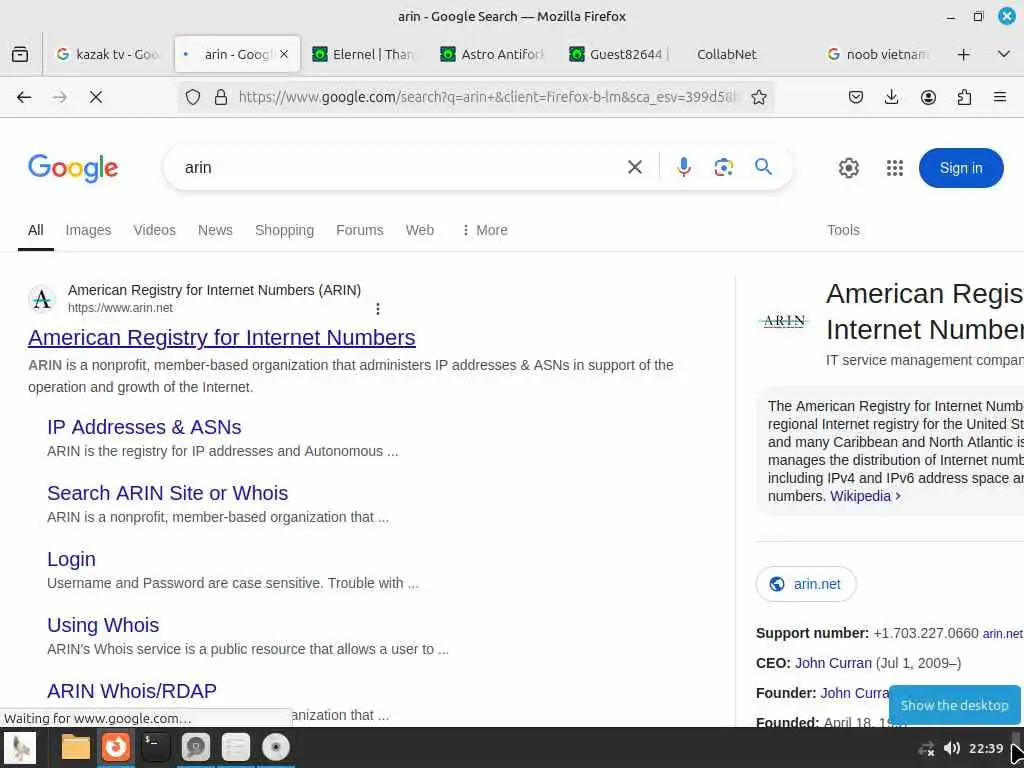Open the Using Whois sitelink
The width and height of the screenshot is (1024, 768).
point(103,625)
